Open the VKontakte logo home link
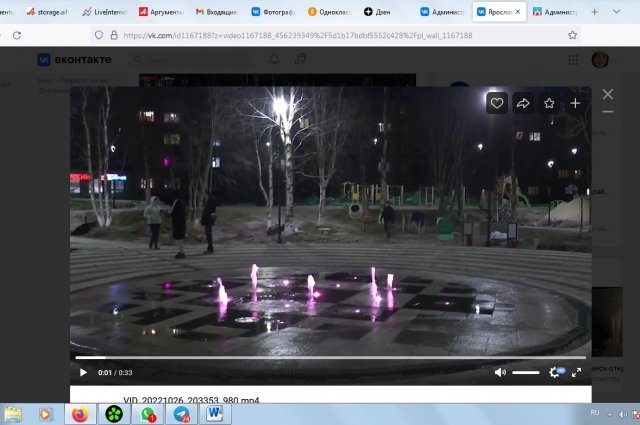 click(74, 60)
